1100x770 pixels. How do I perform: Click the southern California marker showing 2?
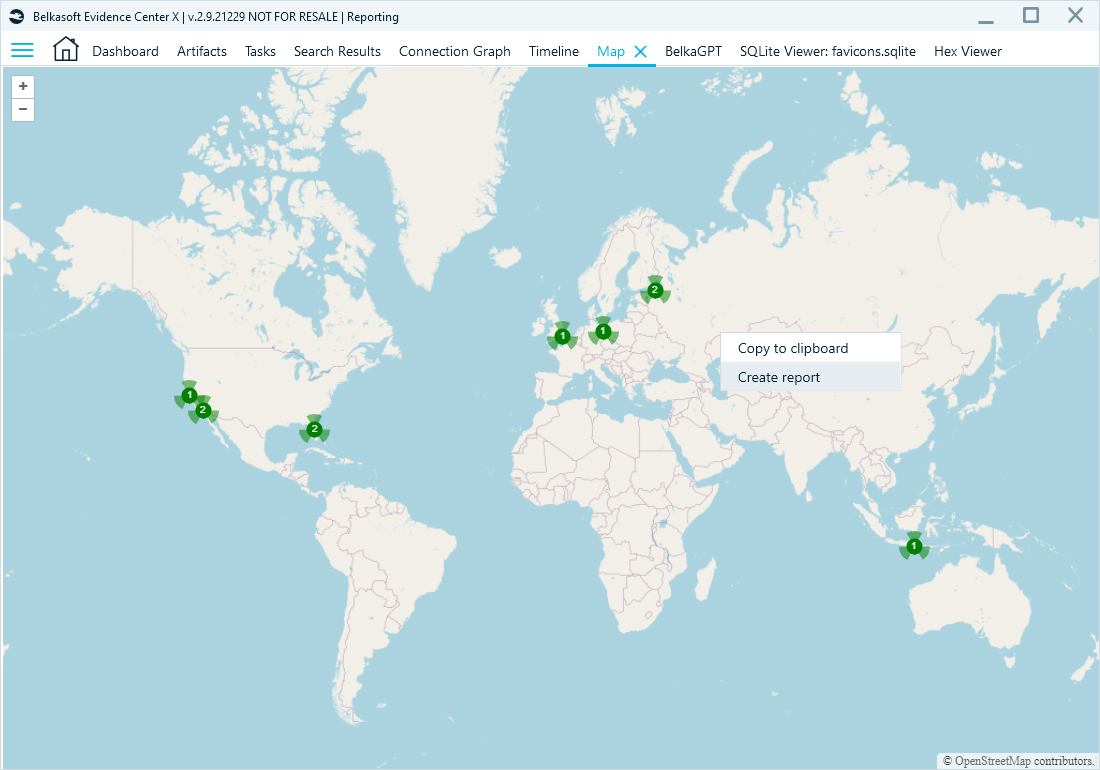tap(202, 409)
